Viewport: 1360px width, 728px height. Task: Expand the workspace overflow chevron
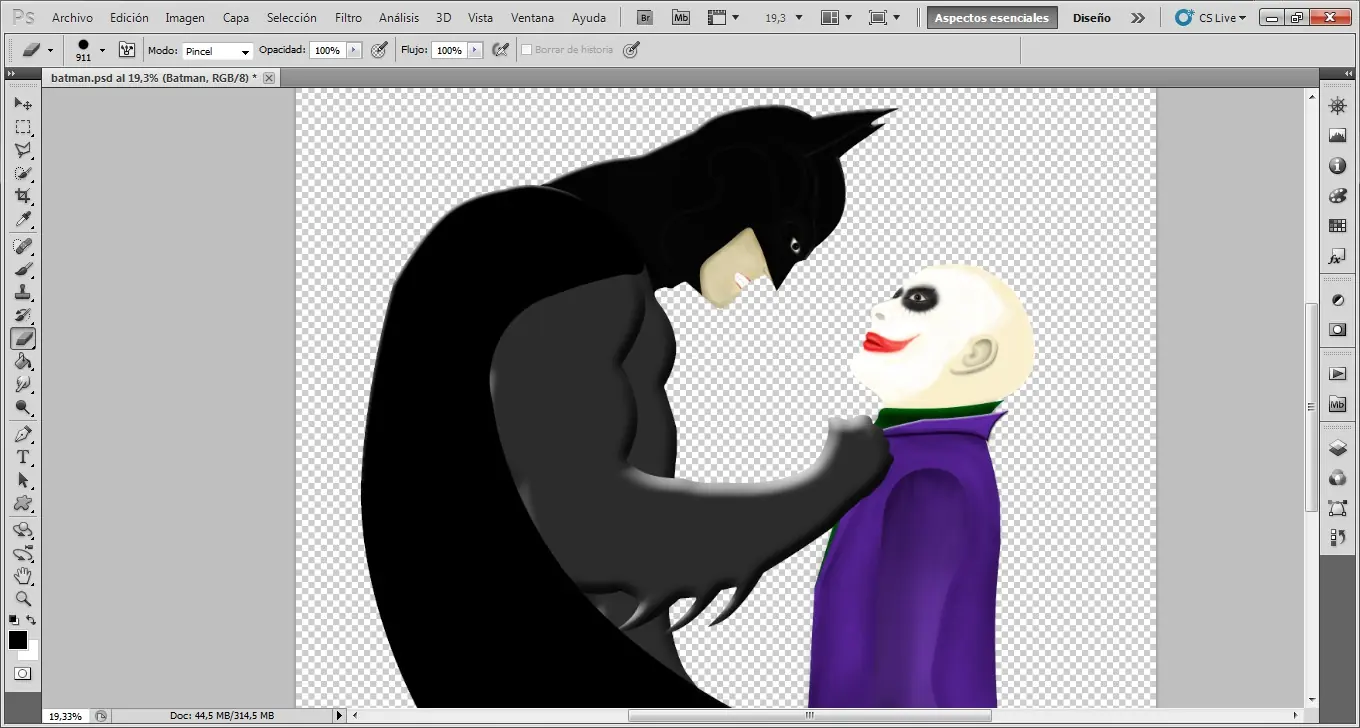(x=1139, y=17)
